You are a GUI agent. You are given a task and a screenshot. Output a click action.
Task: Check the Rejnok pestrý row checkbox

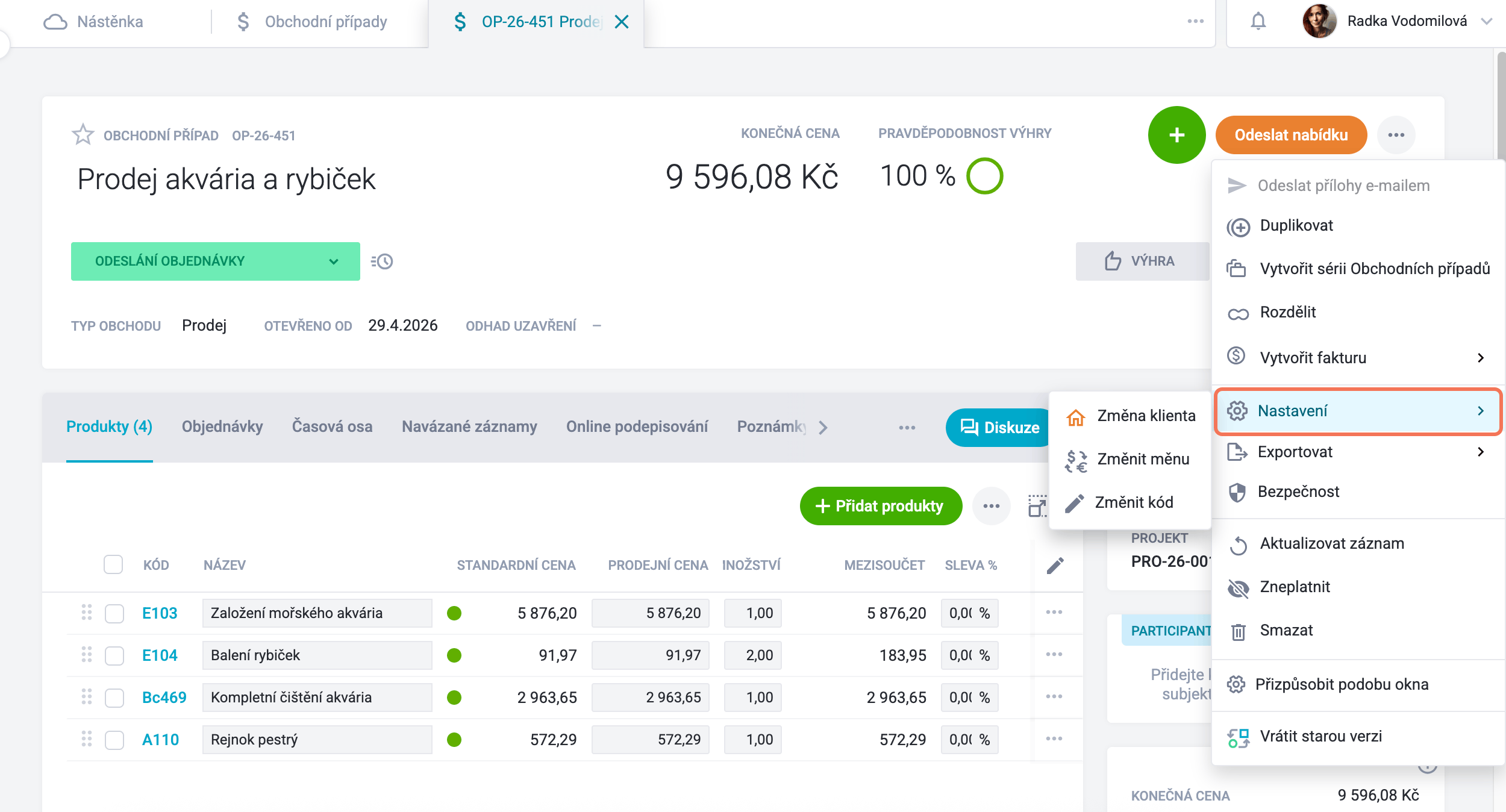tap(114, 740)
